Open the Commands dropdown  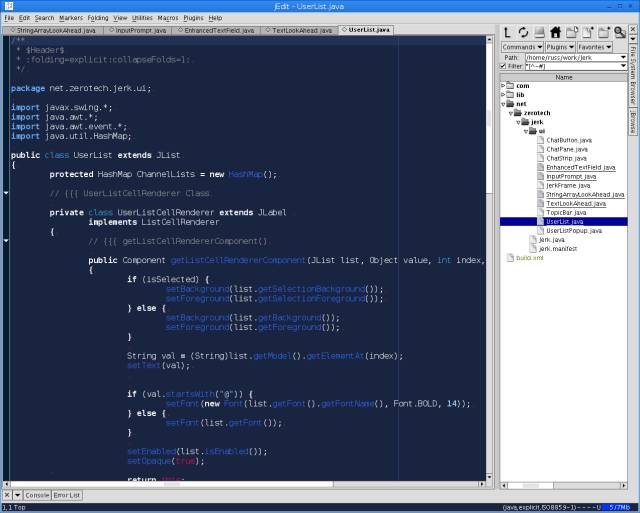click(522, 47)
